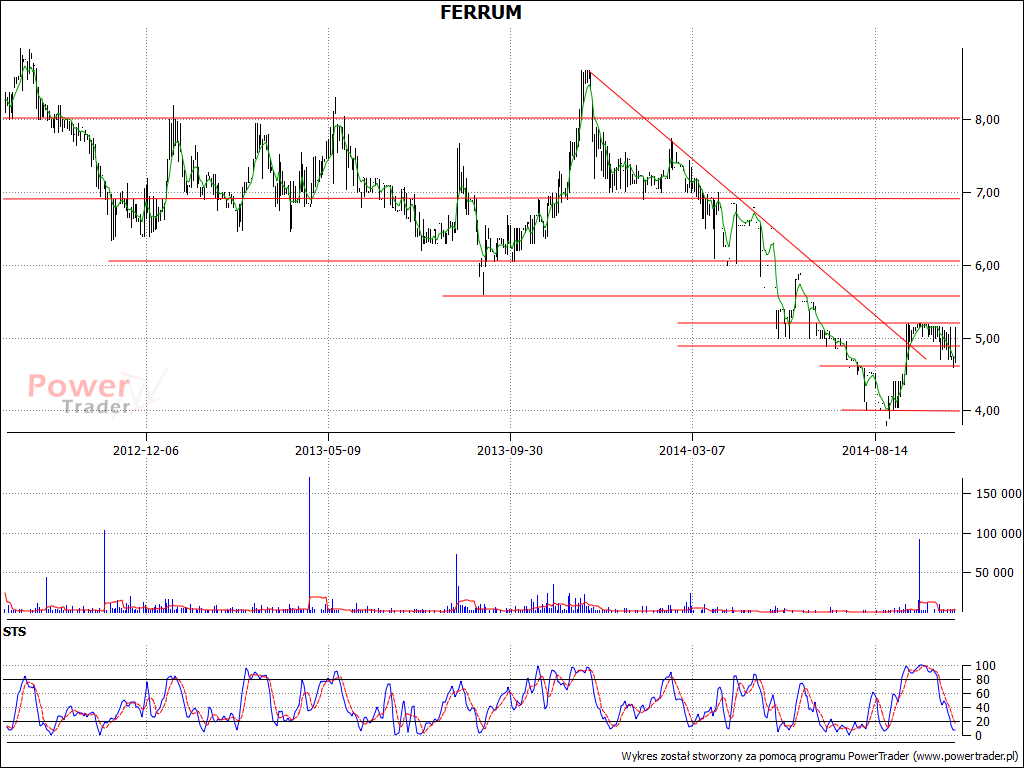This screenshot has height=768, width=1024.
Task: Click the 60 level on STS axis
Action: 982,694
